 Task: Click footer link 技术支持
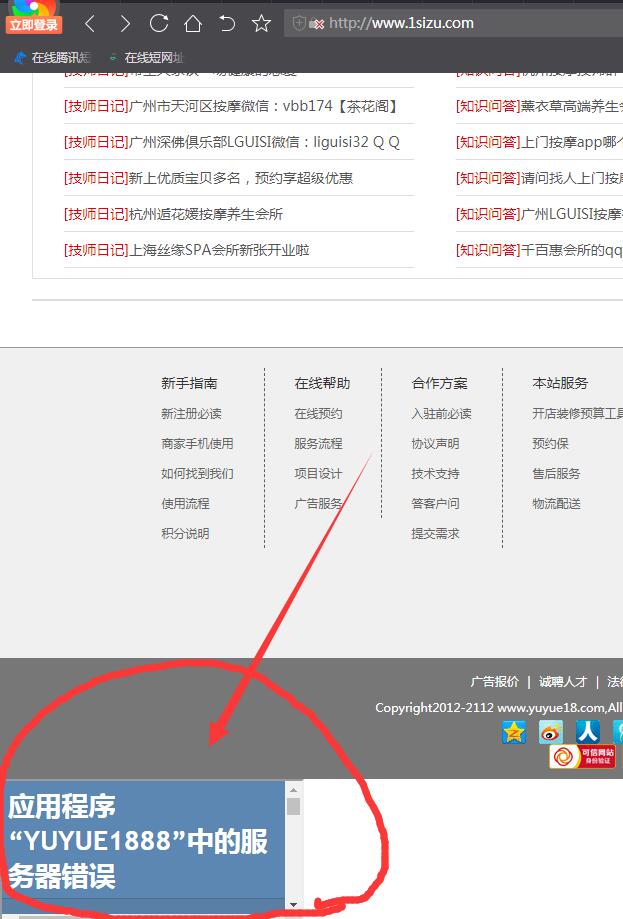[x=435, y=474]
